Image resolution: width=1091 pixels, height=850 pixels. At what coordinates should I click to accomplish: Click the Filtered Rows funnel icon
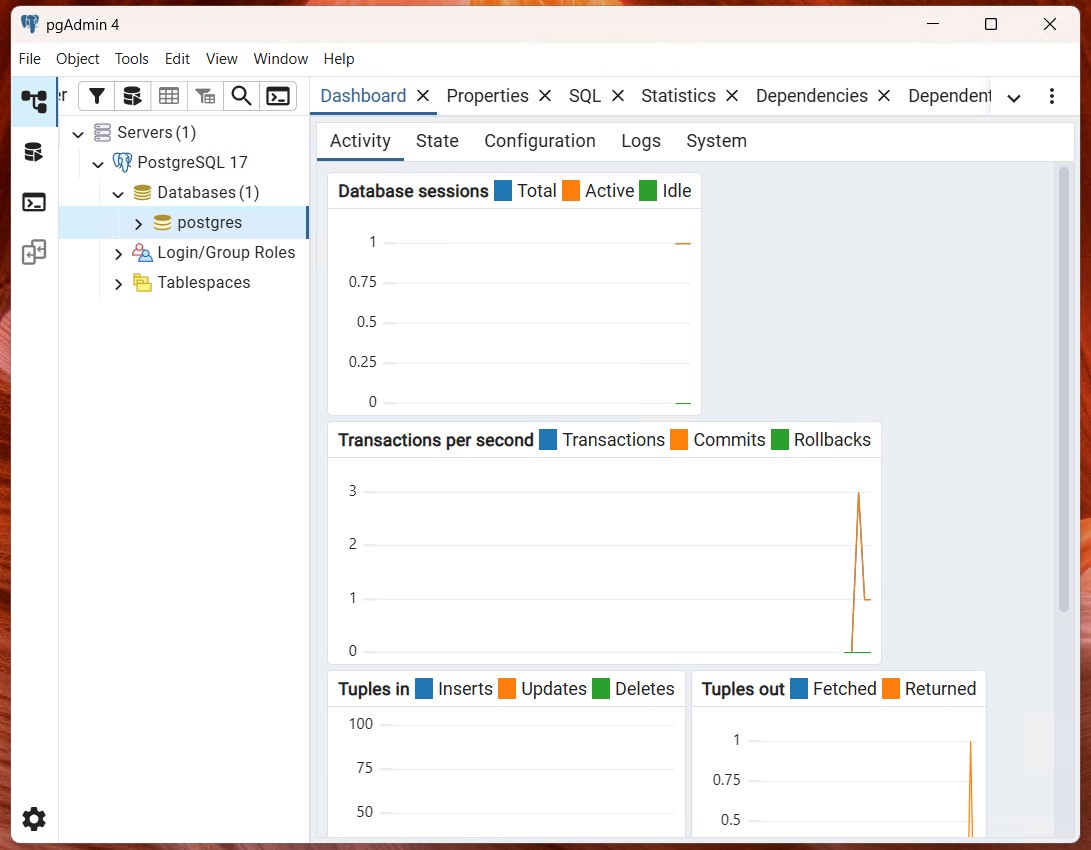[97, 96]
